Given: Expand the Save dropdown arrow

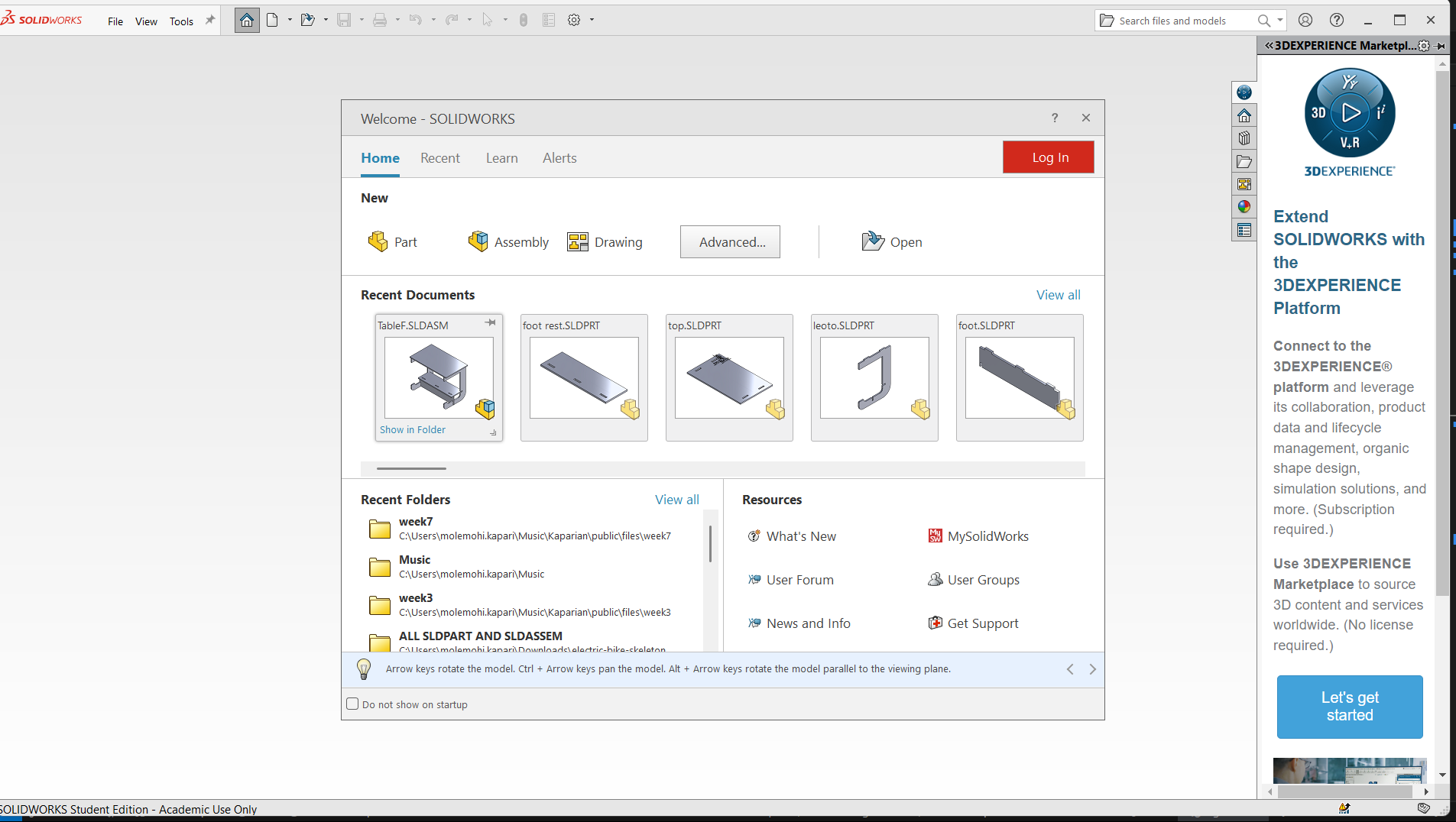Looking at the screenshot, I should pyautogui.click(x=362, y=21).
